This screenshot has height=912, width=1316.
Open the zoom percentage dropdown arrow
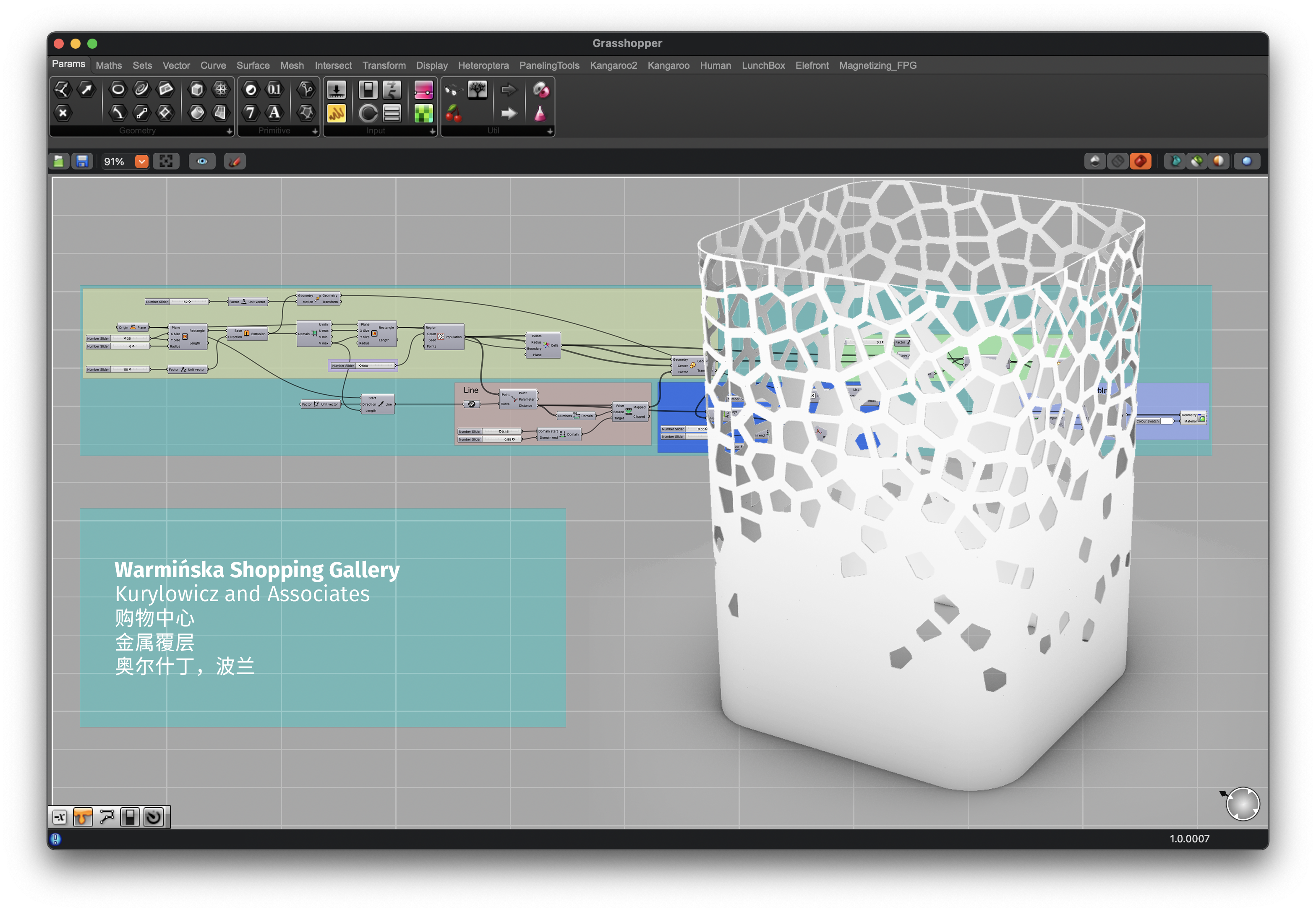[x=141, y=162]
